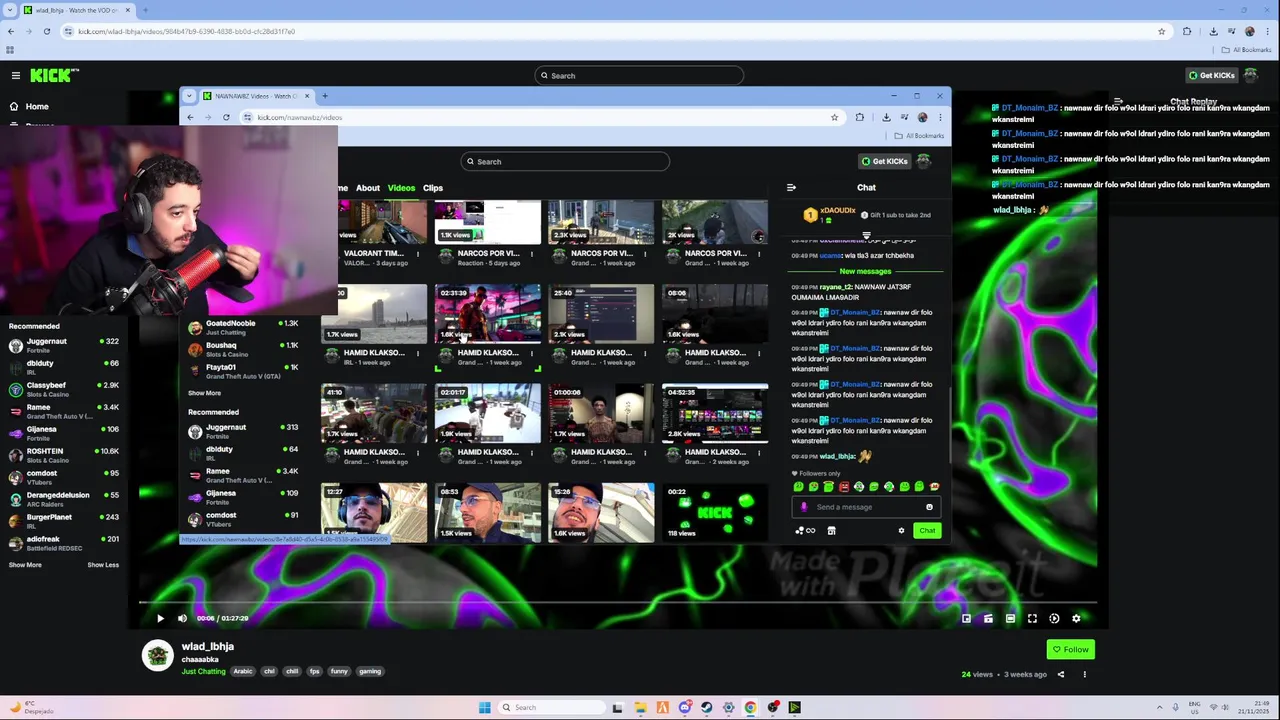Reload the page in Chrome
Image resolution: width=1280 pixels, height=720 pixels.
click(47, 31)
